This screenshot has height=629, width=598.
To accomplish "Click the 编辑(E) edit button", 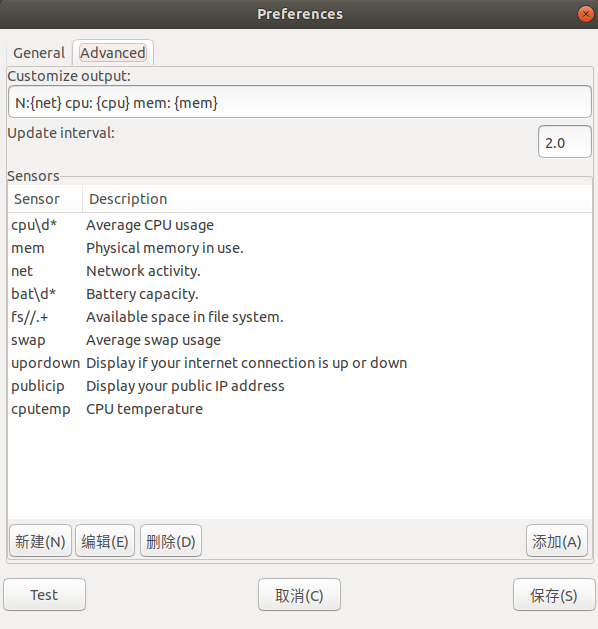I will pos(105,541).
